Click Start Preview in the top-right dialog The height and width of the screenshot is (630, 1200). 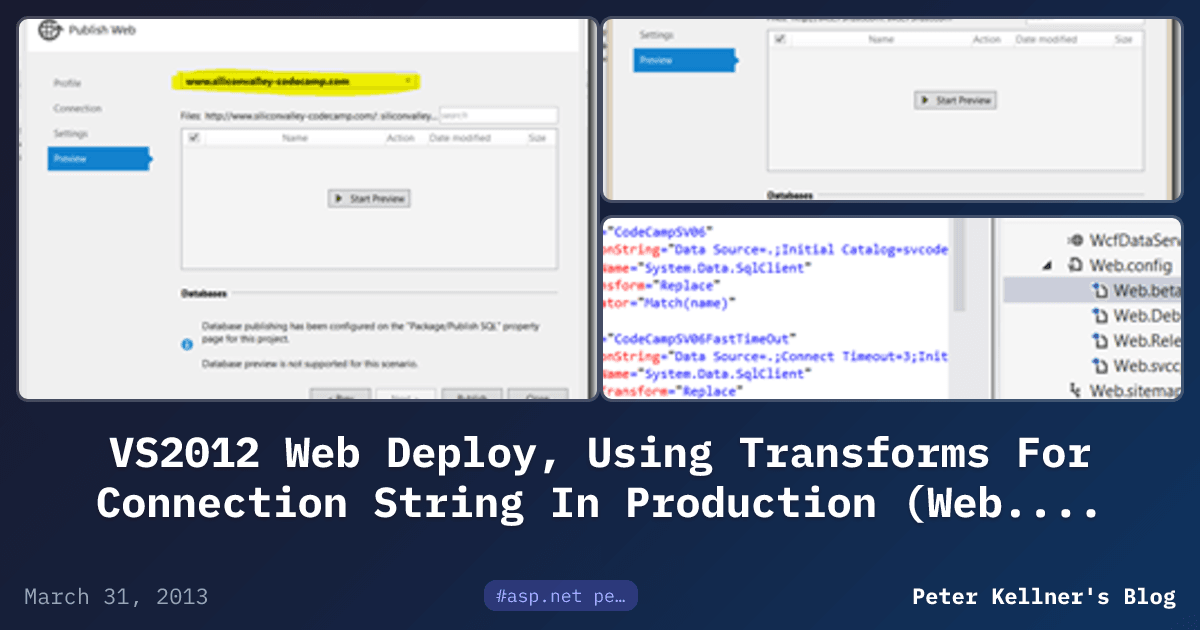(955, 100)
